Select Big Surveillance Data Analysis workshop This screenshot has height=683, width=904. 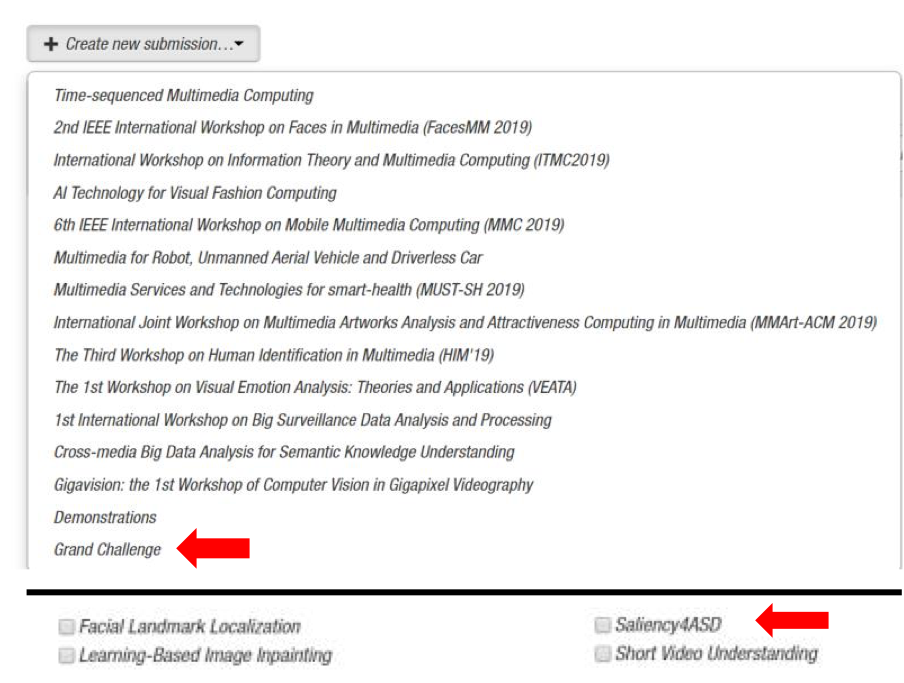303,420
